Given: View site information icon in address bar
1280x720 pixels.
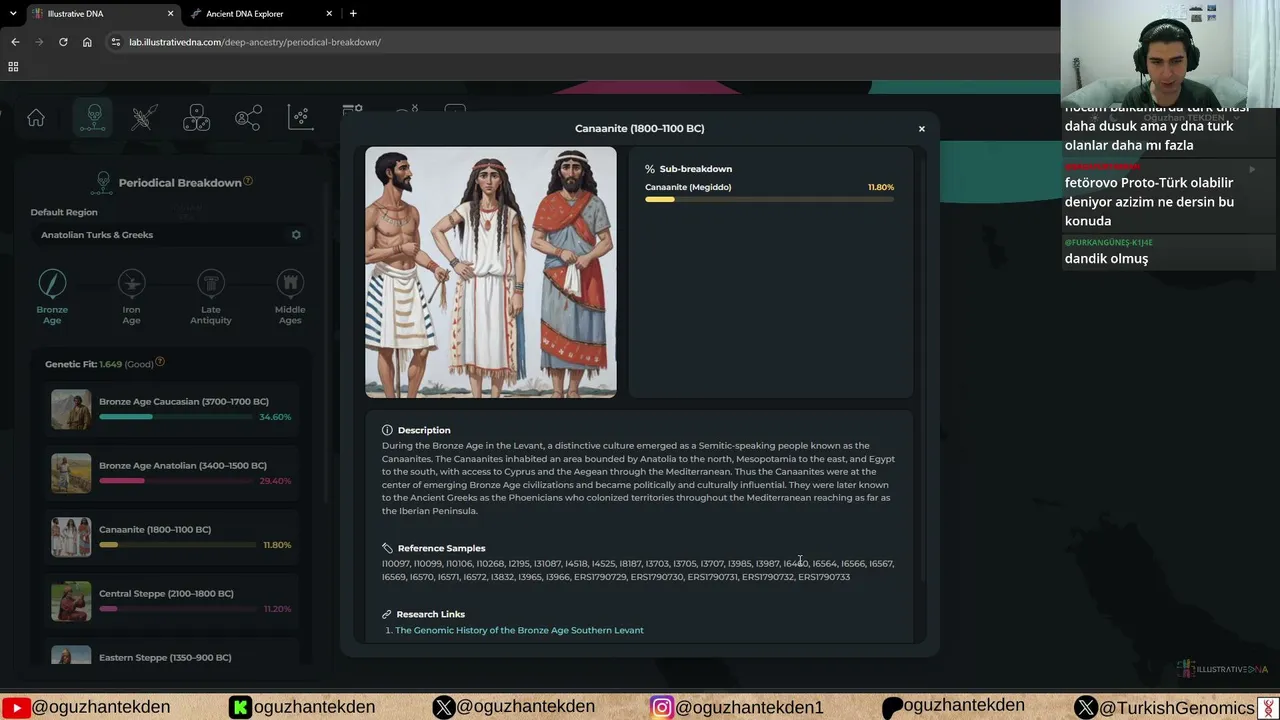Looking at the screenshot, I should coord(116,42).
